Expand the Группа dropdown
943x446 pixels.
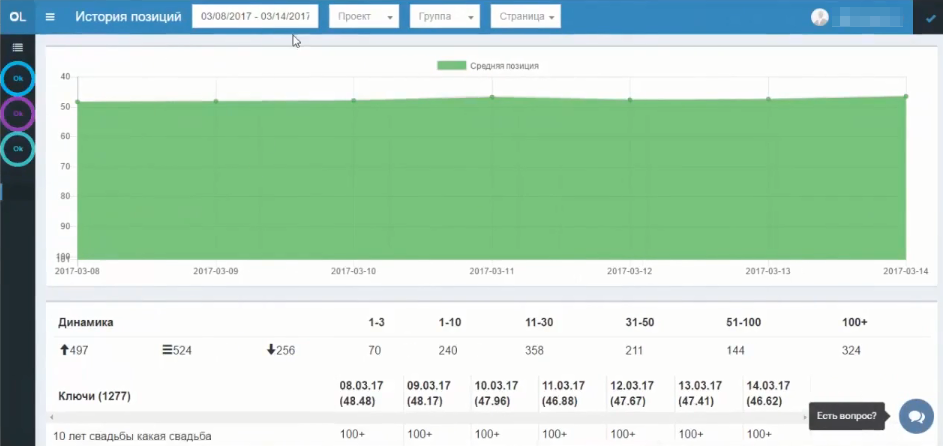(445, 17)
